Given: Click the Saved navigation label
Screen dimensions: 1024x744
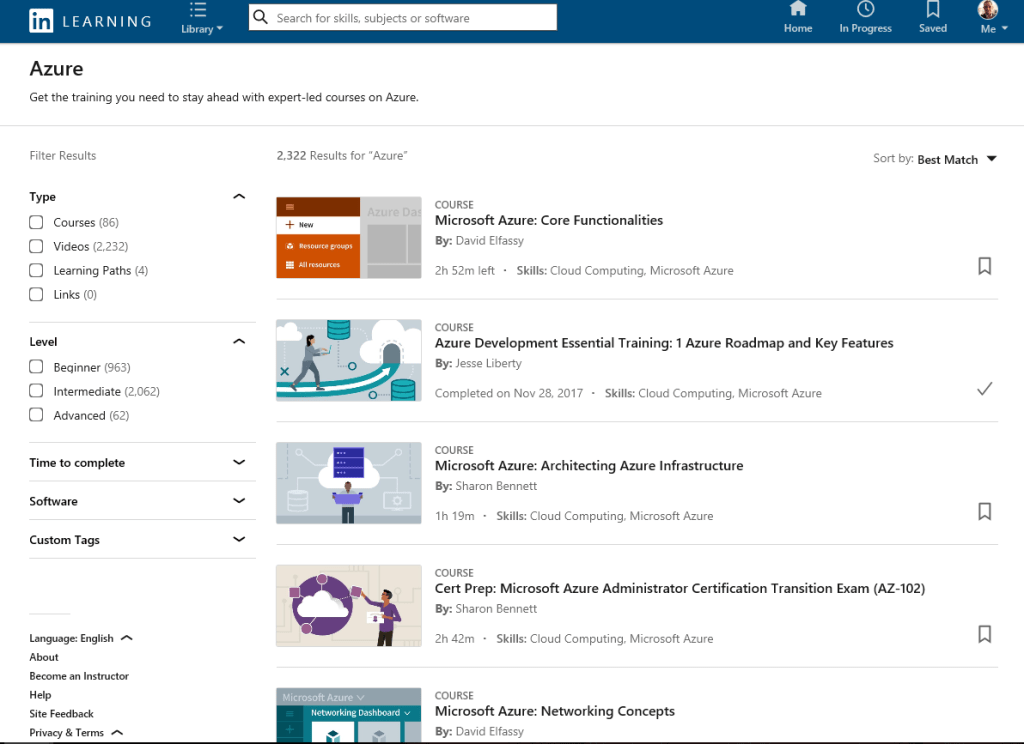Looking at the screenshot, I should 933,28.
